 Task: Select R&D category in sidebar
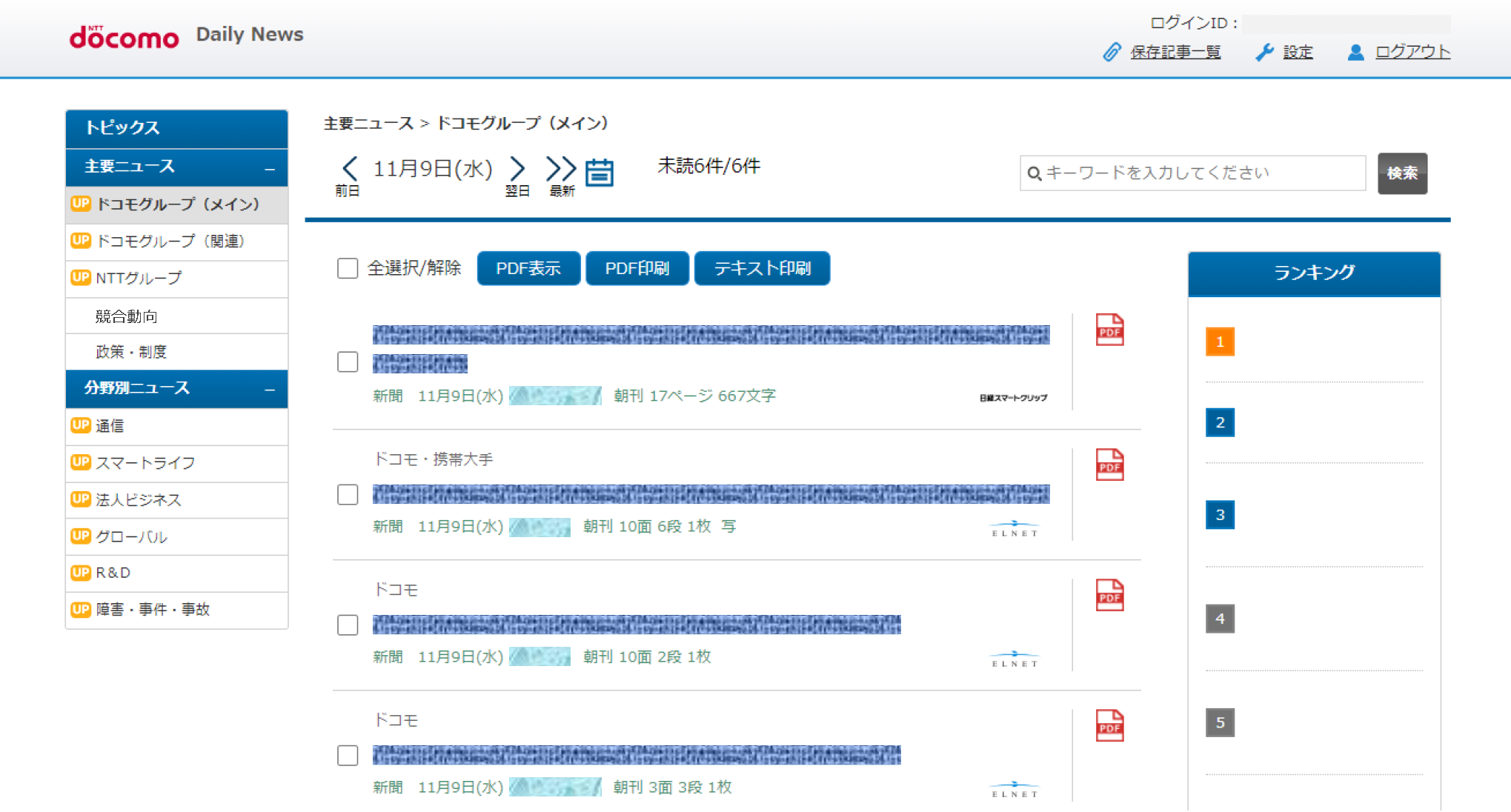[x=176, y=573]
